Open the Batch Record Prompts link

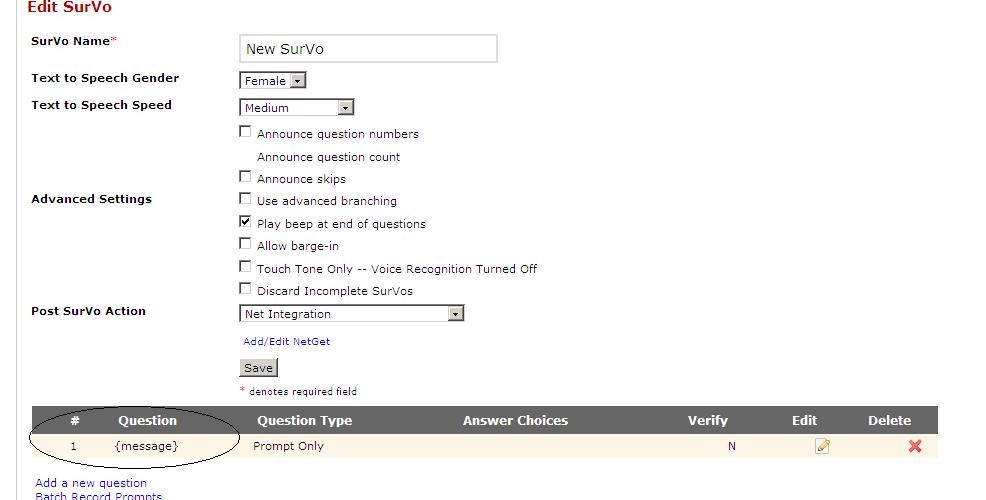click(98, 496)
